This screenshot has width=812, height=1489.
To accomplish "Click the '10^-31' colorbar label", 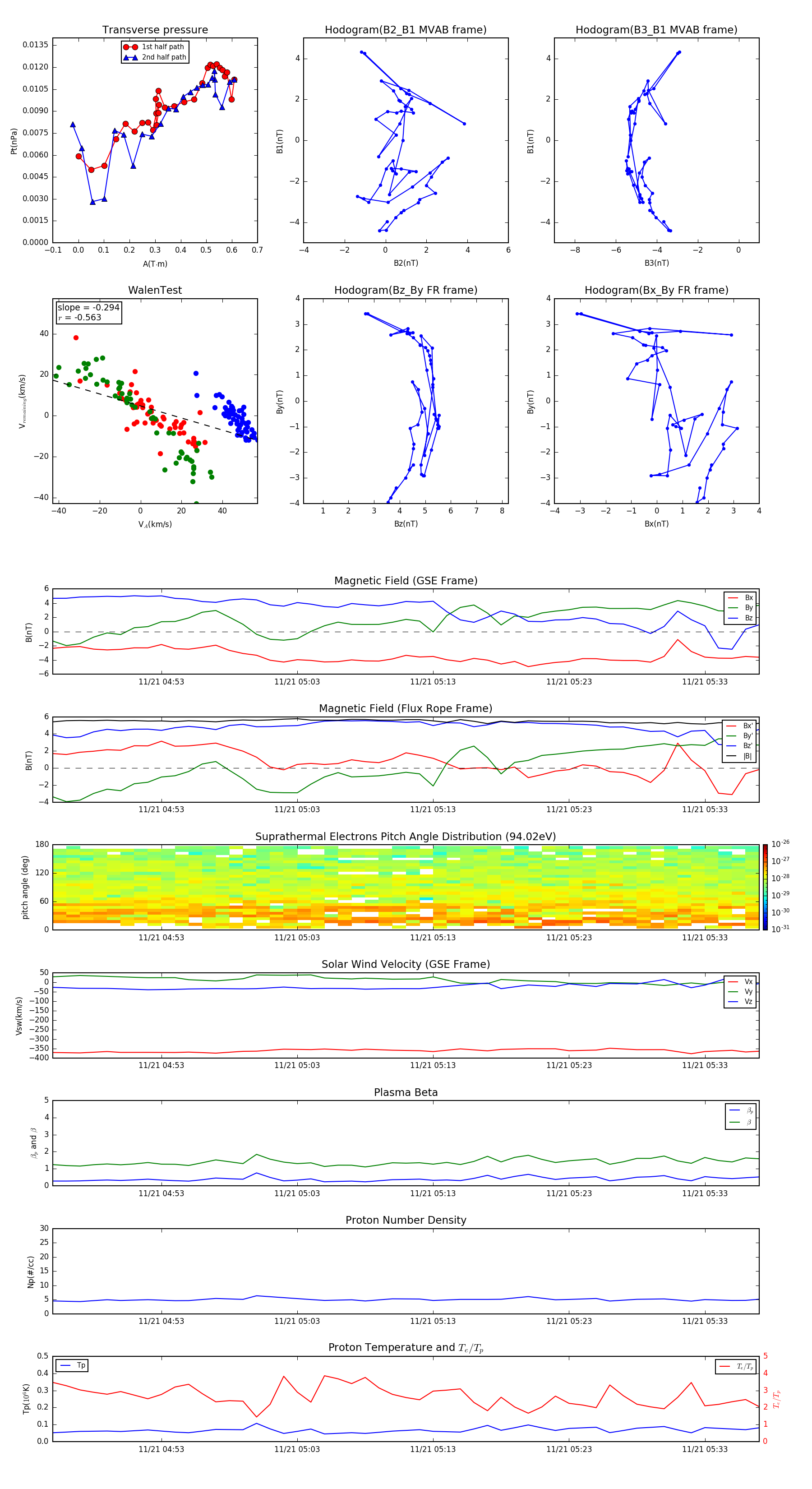I will tap(780, 929).
